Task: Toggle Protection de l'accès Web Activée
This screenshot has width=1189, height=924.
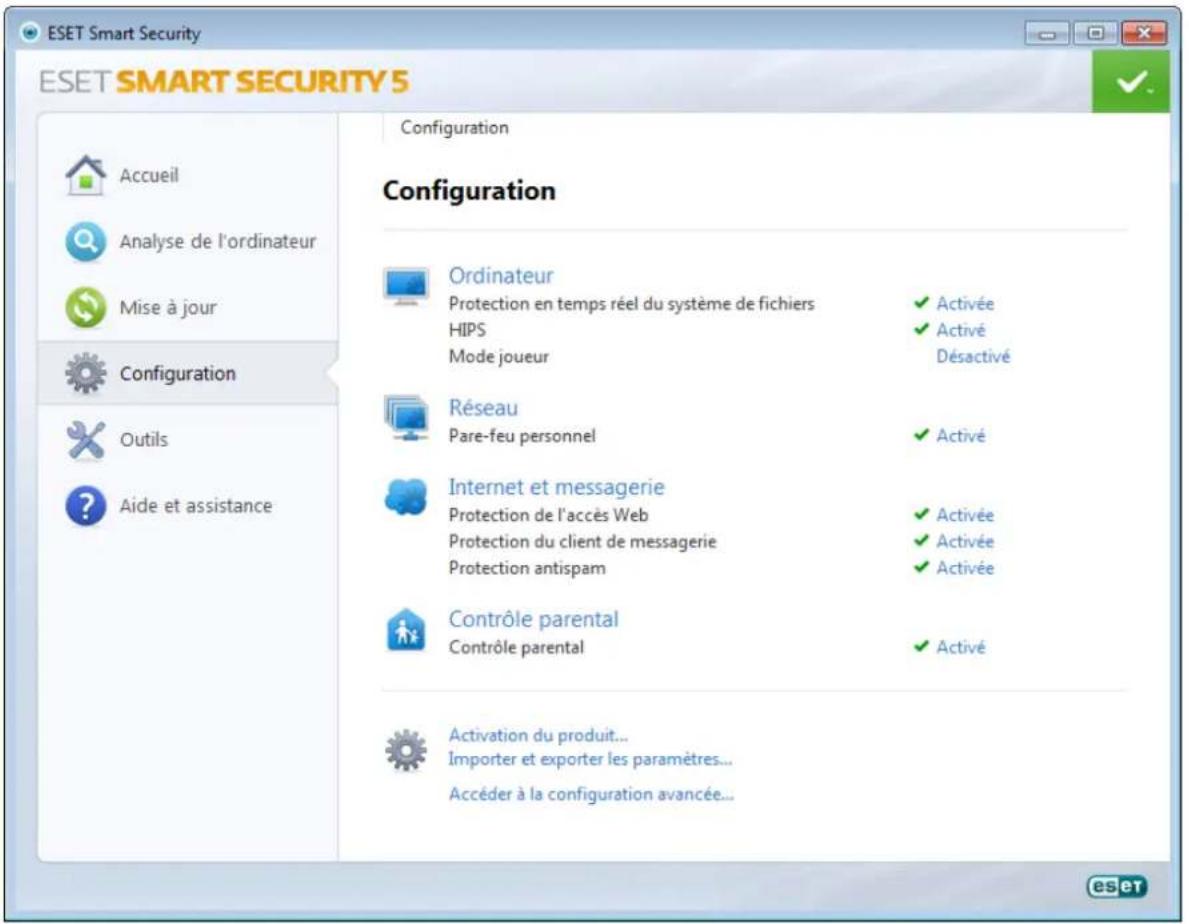Action: (x=965, y=515)
